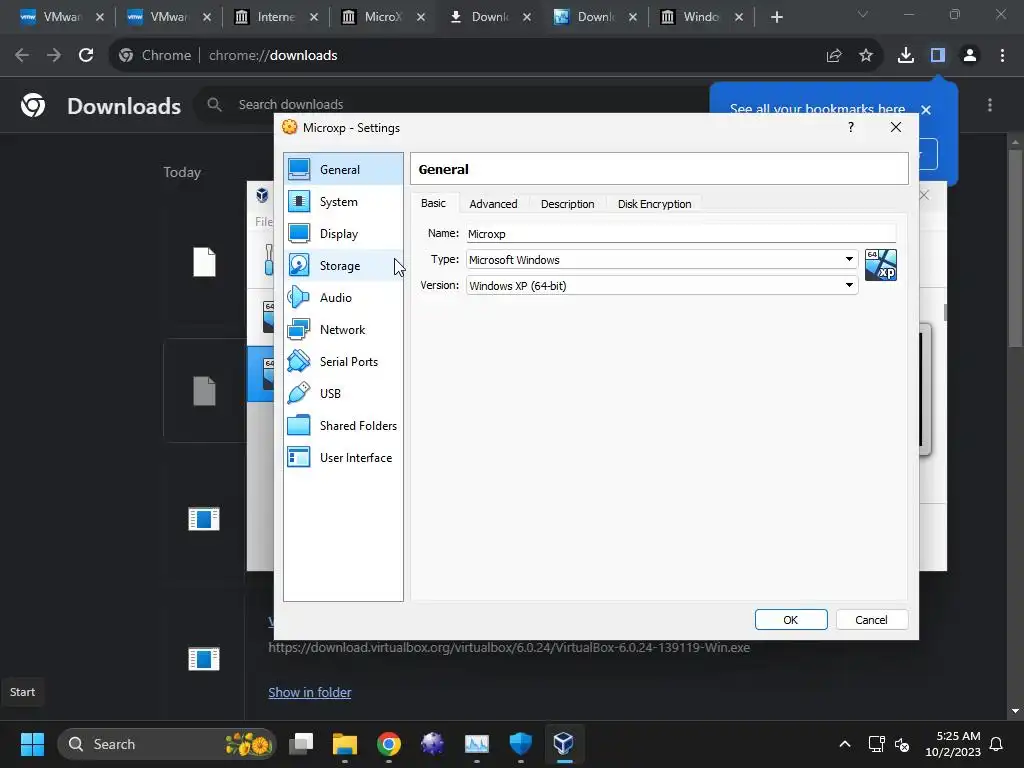Click Show in folder link on downloads page
Screen dimensions: 1024x768
click(310, 692)
